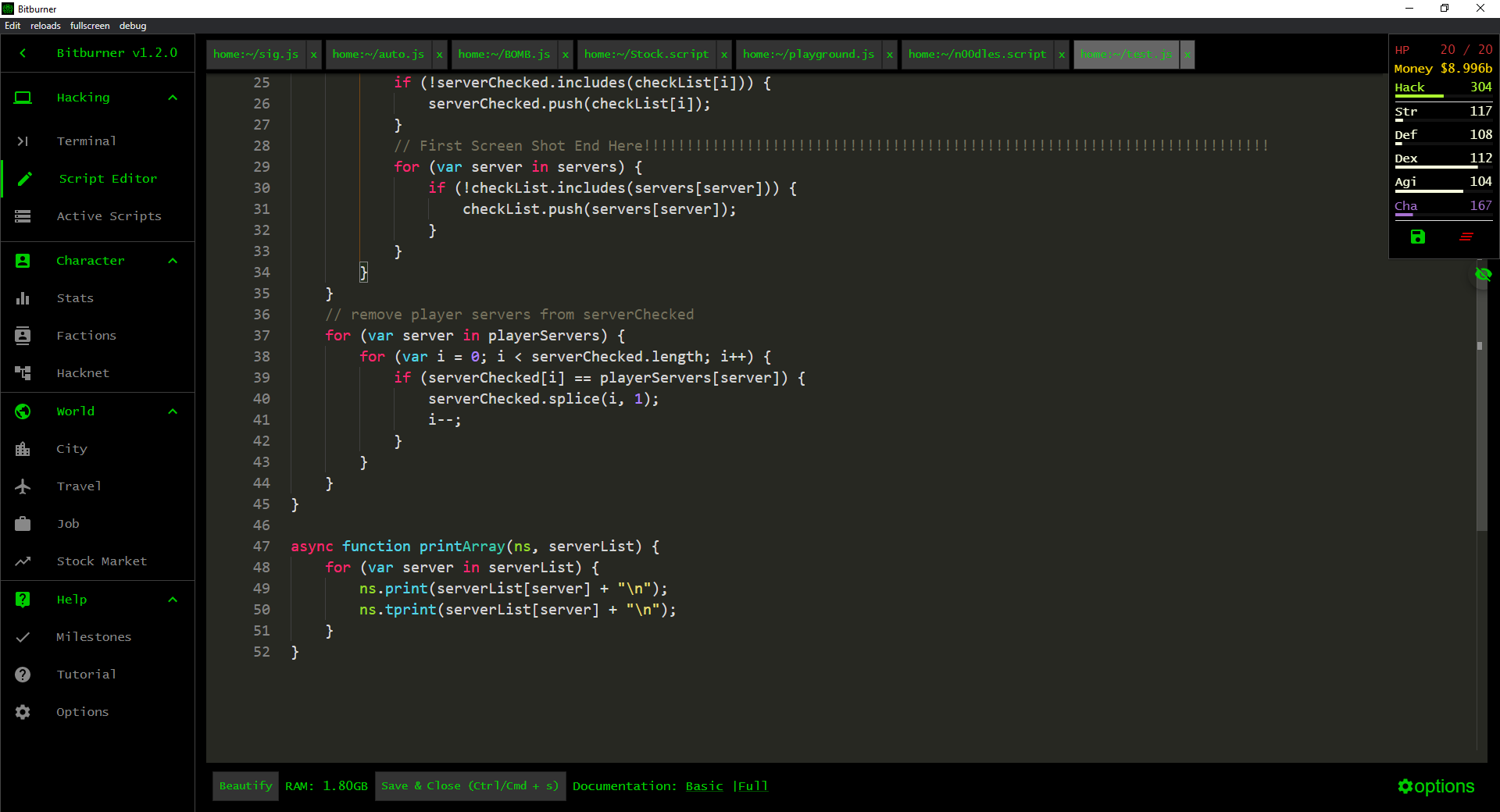Click the Money $8.996b value

tap(1466, 69)
